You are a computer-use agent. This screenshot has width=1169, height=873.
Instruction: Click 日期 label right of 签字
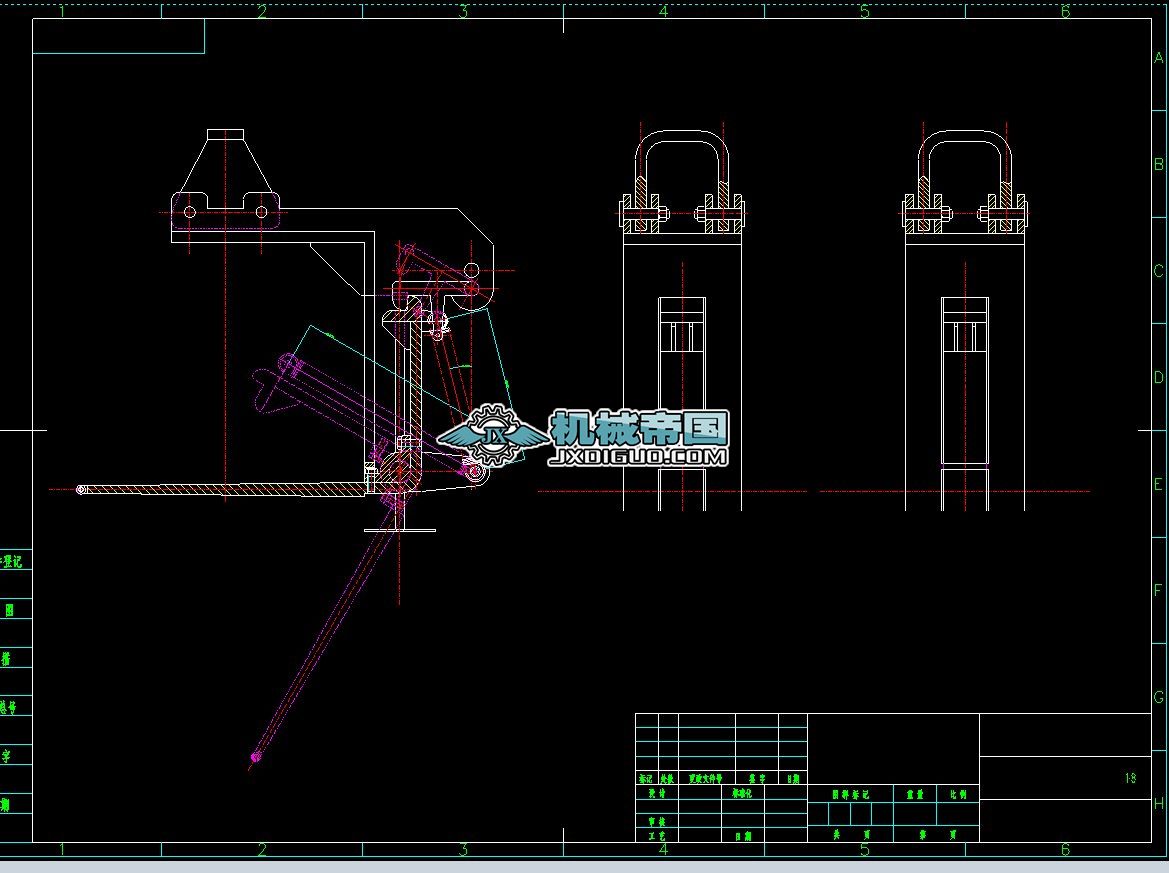pyautogui.click(x=793, y=778)
